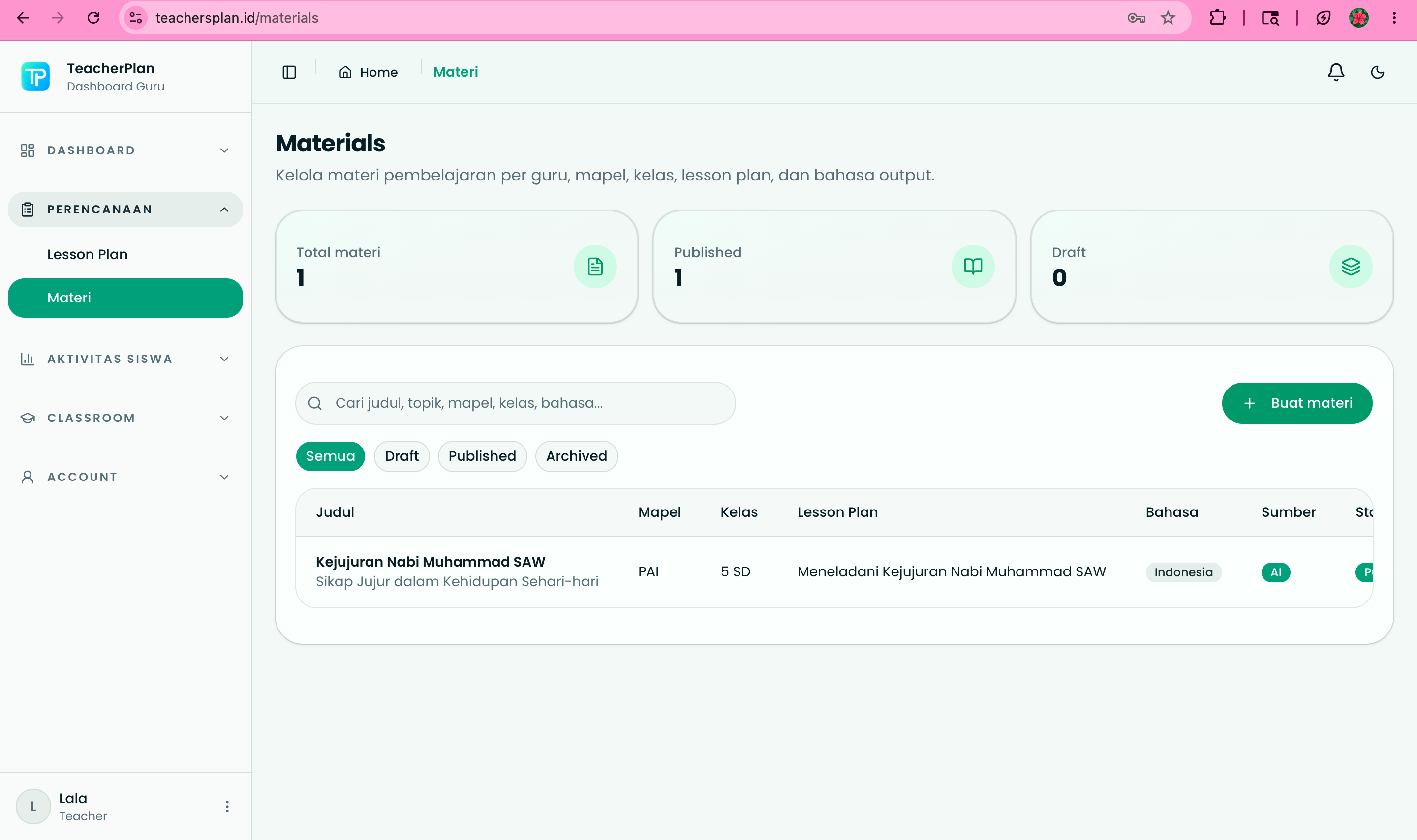Click the lightning extension icon in toolbar
Image resolution: width=1417 pixels, height=840 pixels.
[1324, 18]
